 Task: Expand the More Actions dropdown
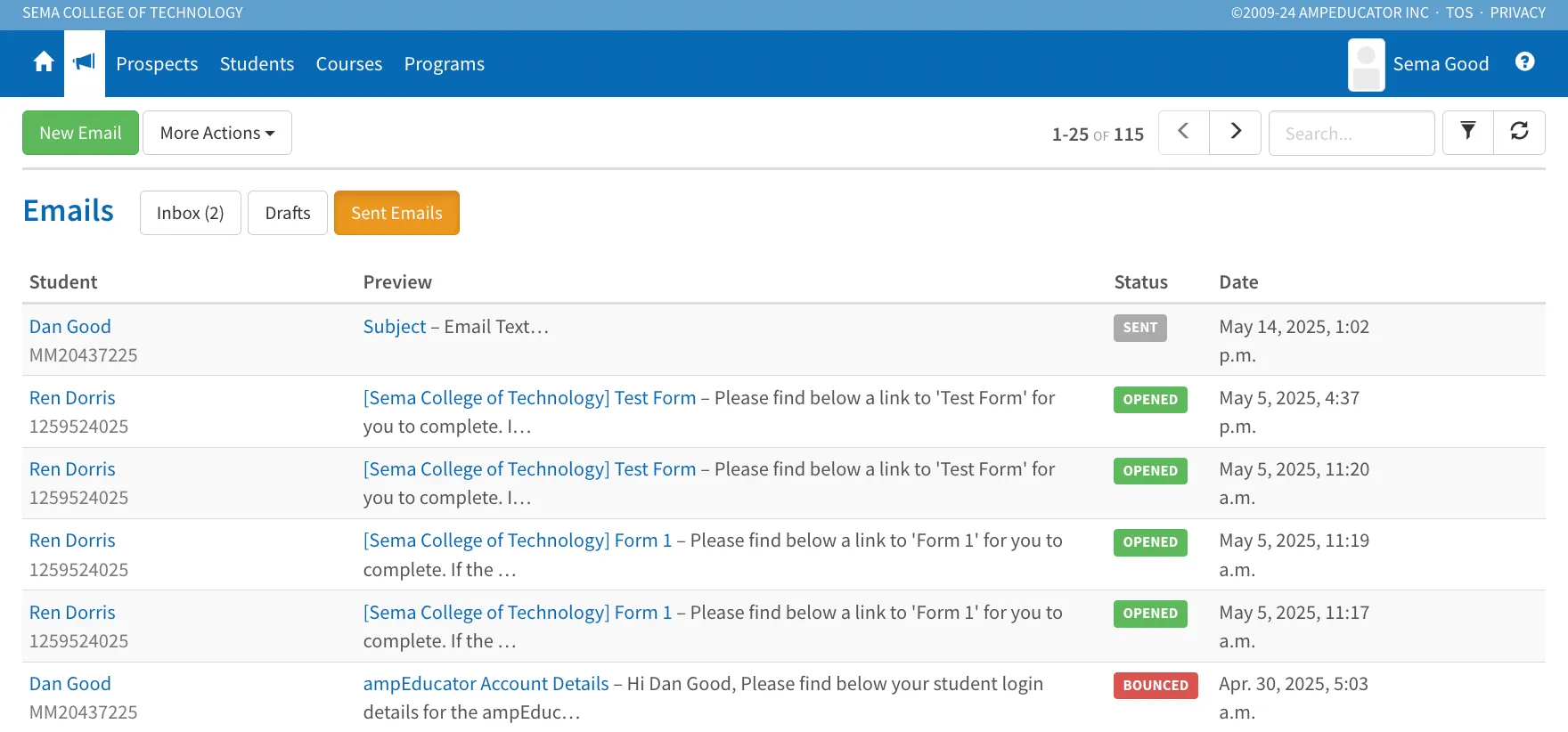click(x=217, y=133)
